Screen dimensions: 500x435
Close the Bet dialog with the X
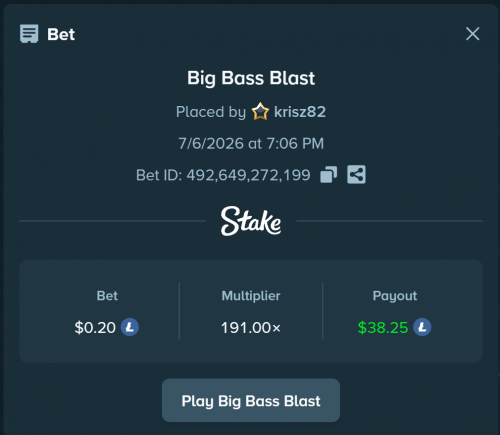coord(472,34)
